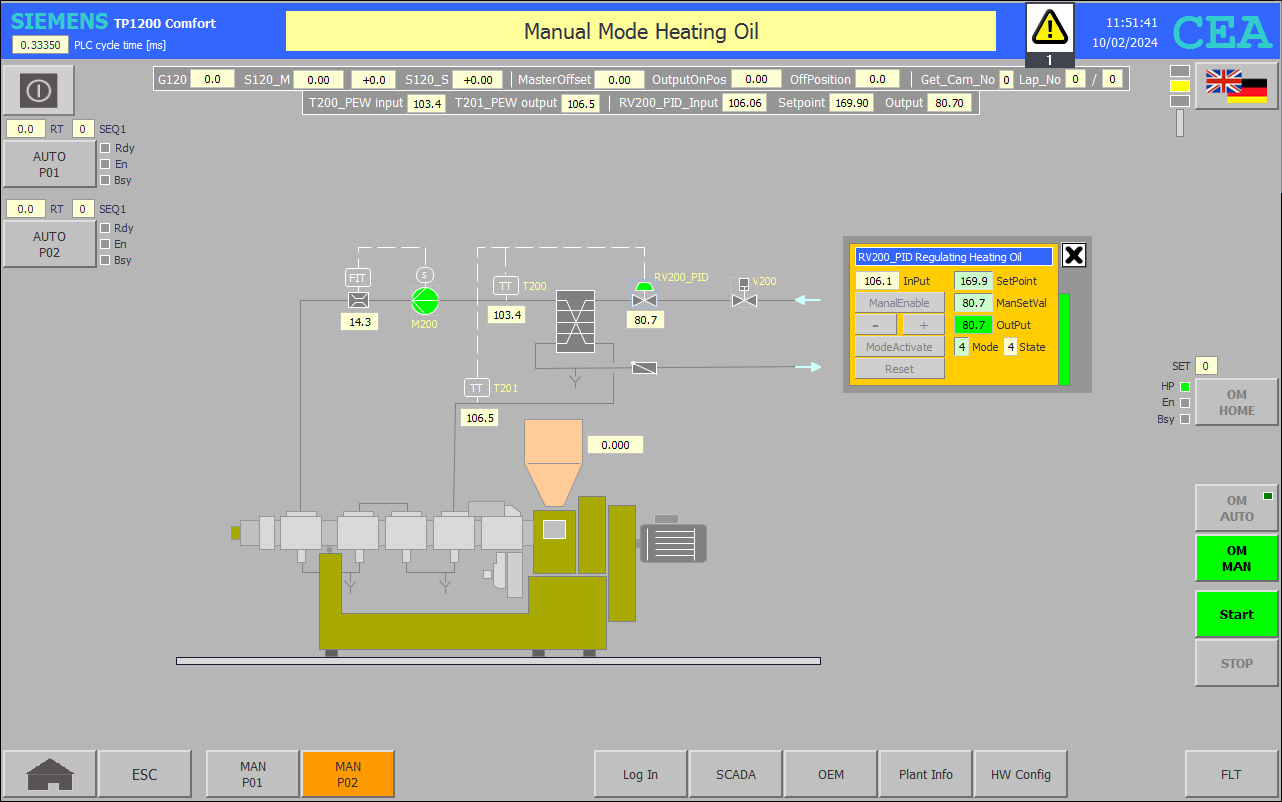Viewport: 1282px width, 802px height.
Task: Toggle the Rdy checkbox for AUTO P01
Action: pyautogui.click(x=105, y=148)
